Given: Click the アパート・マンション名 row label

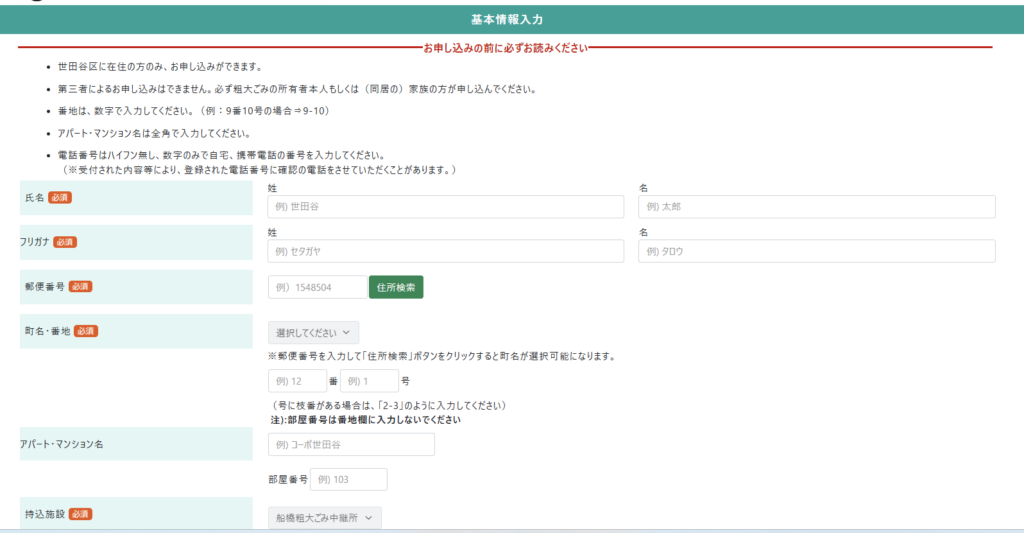Looking at the screenshot, I should (61, 444).
